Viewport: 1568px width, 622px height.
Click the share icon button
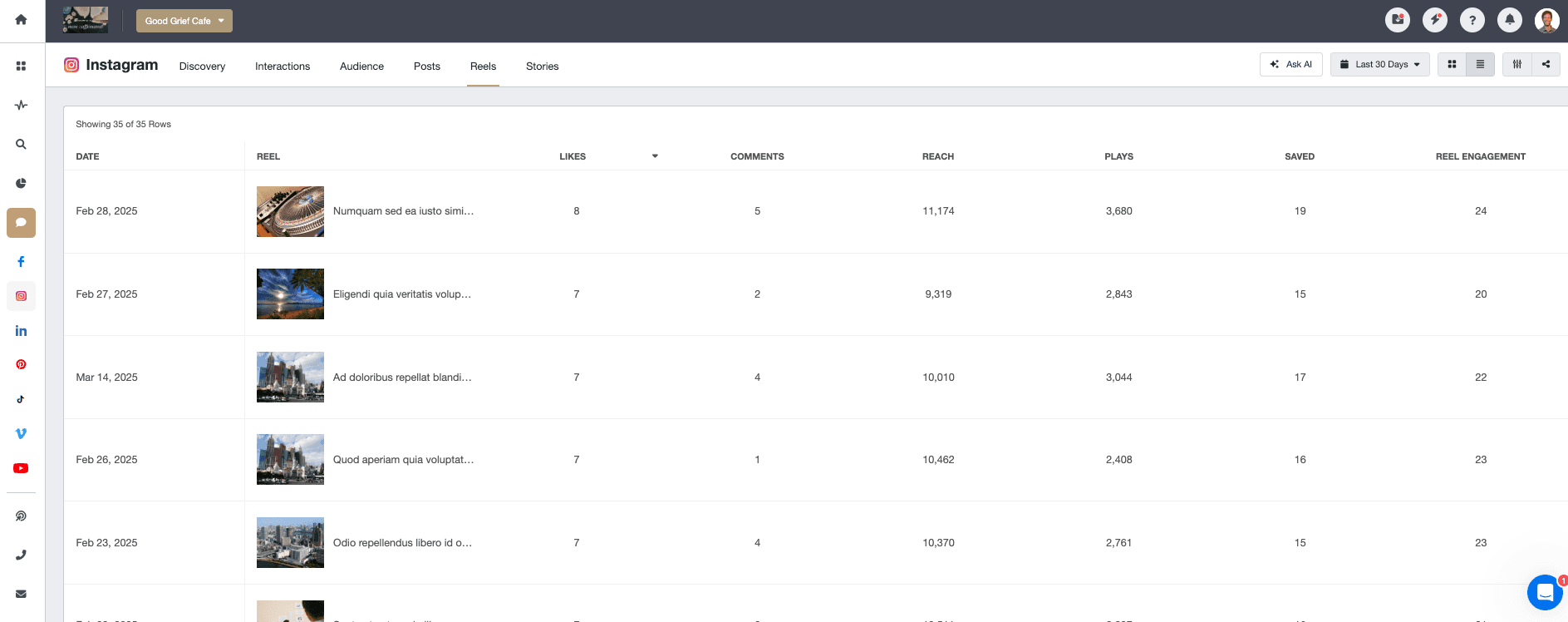click(1546, 64)
